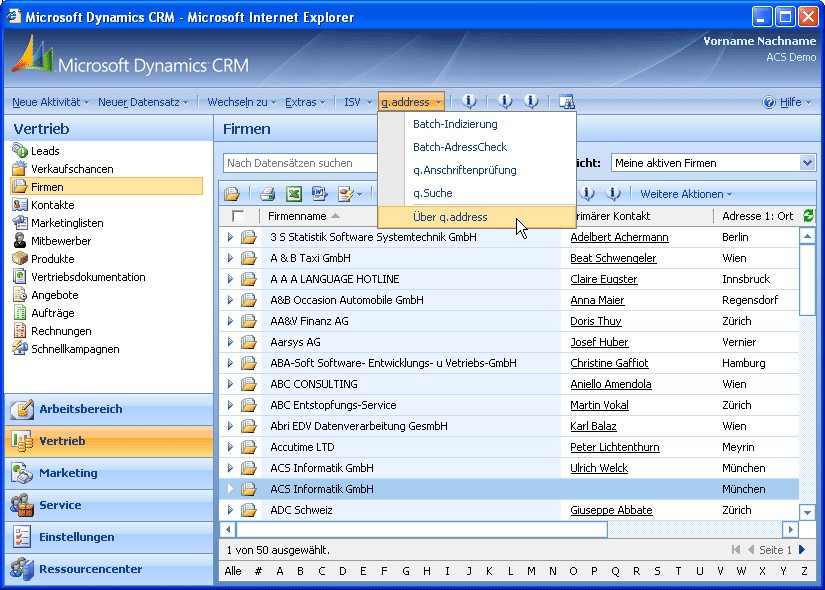Viewport: 825px width, 590px height.
Task: Click the Angebote icon in the sidebar
Action: tap(20, 295)
